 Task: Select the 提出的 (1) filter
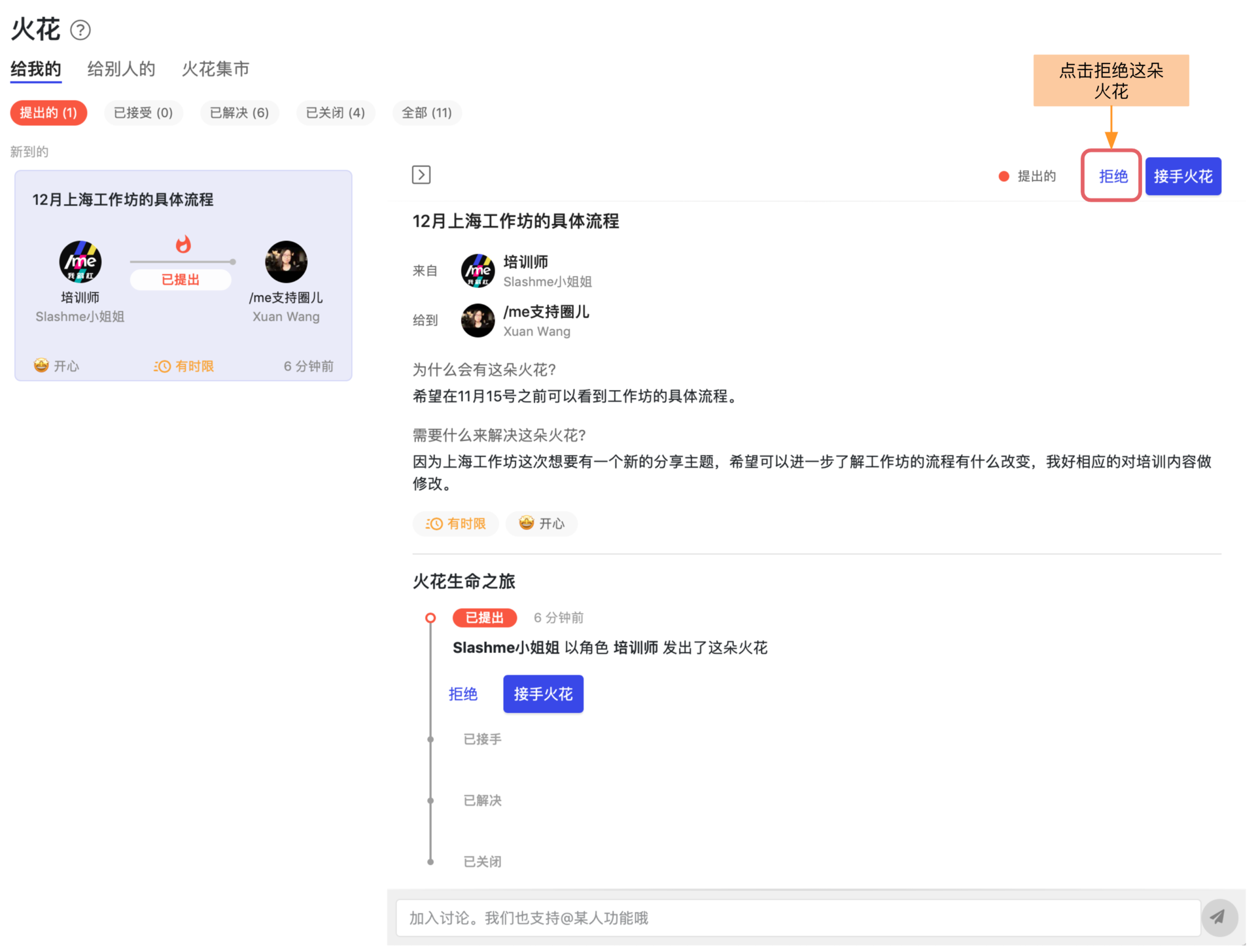coord(48,113)
